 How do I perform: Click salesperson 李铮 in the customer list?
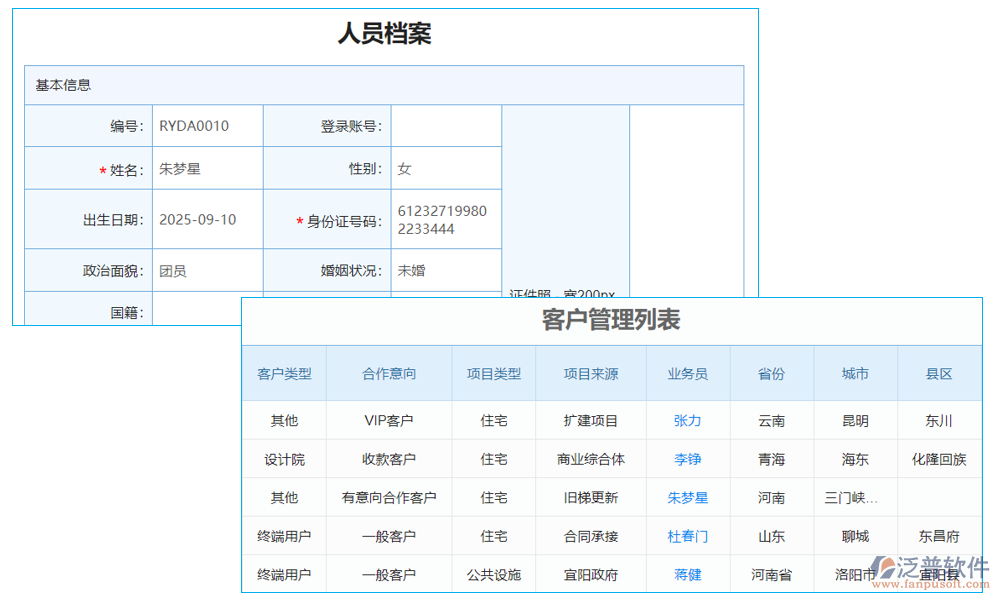coord(686,459)
